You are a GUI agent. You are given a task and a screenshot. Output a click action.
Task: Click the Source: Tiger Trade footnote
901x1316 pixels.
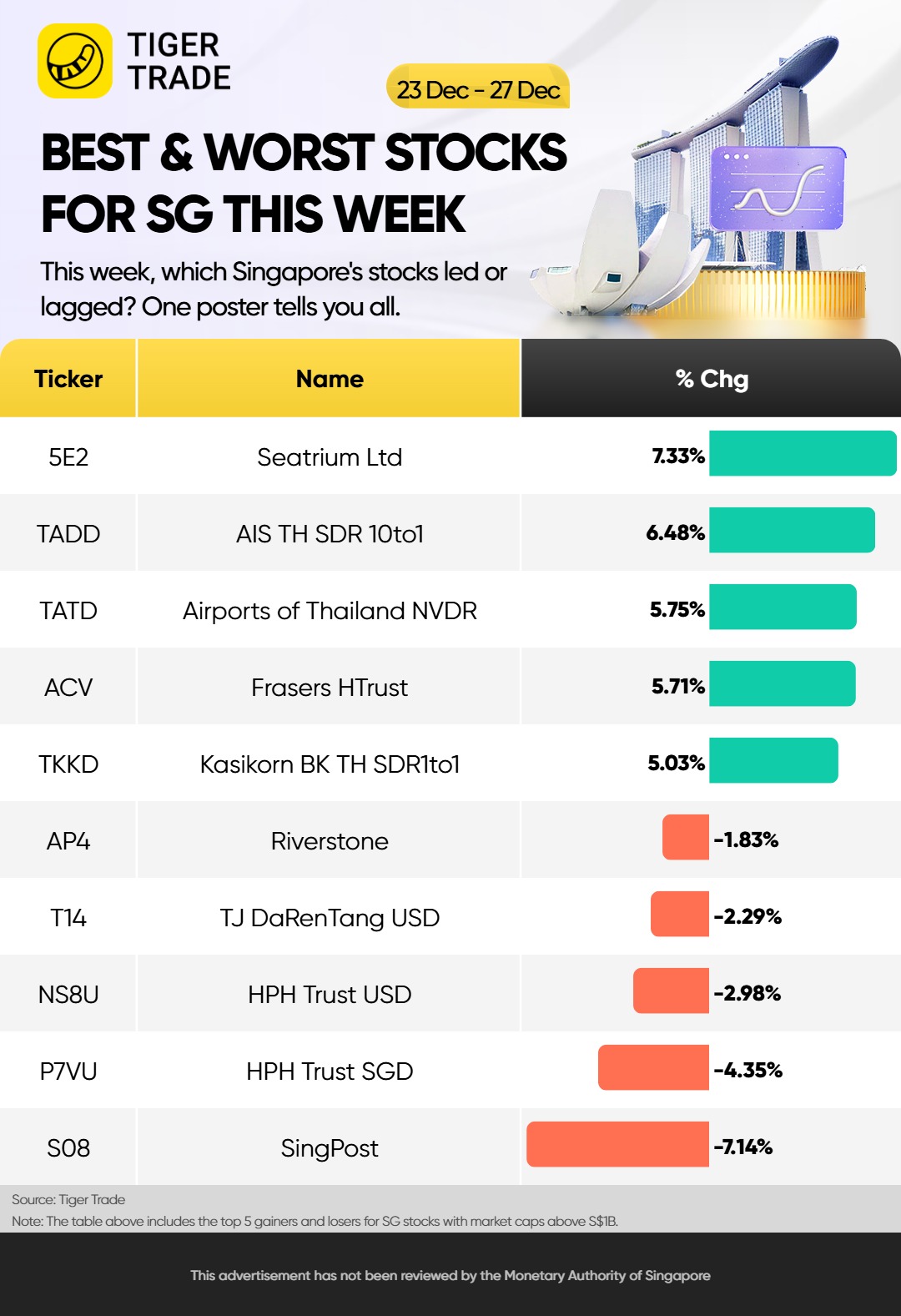[68, 1199]
